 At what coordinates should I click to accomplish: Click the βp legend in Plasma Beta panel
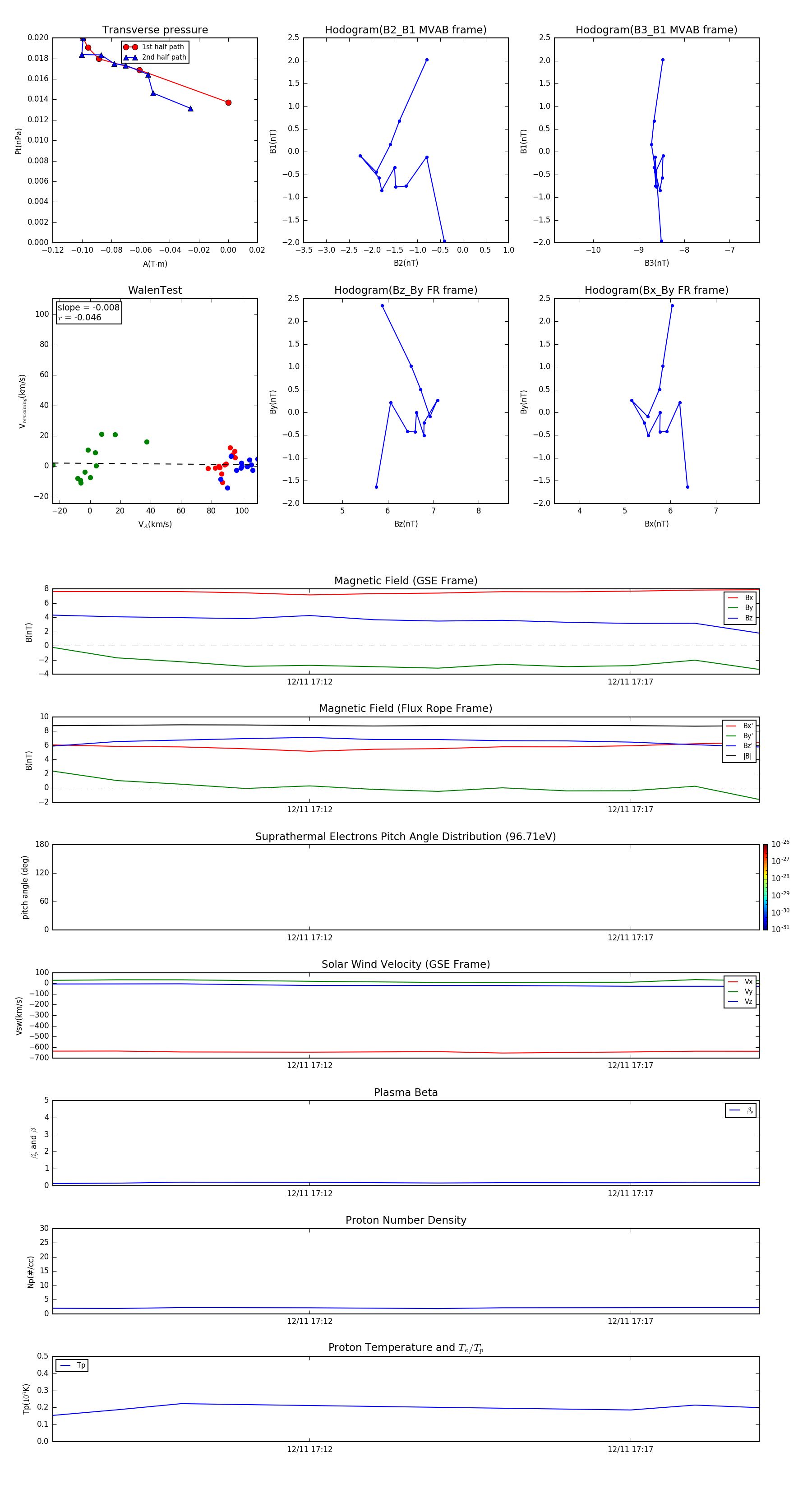pos(741,1110)
